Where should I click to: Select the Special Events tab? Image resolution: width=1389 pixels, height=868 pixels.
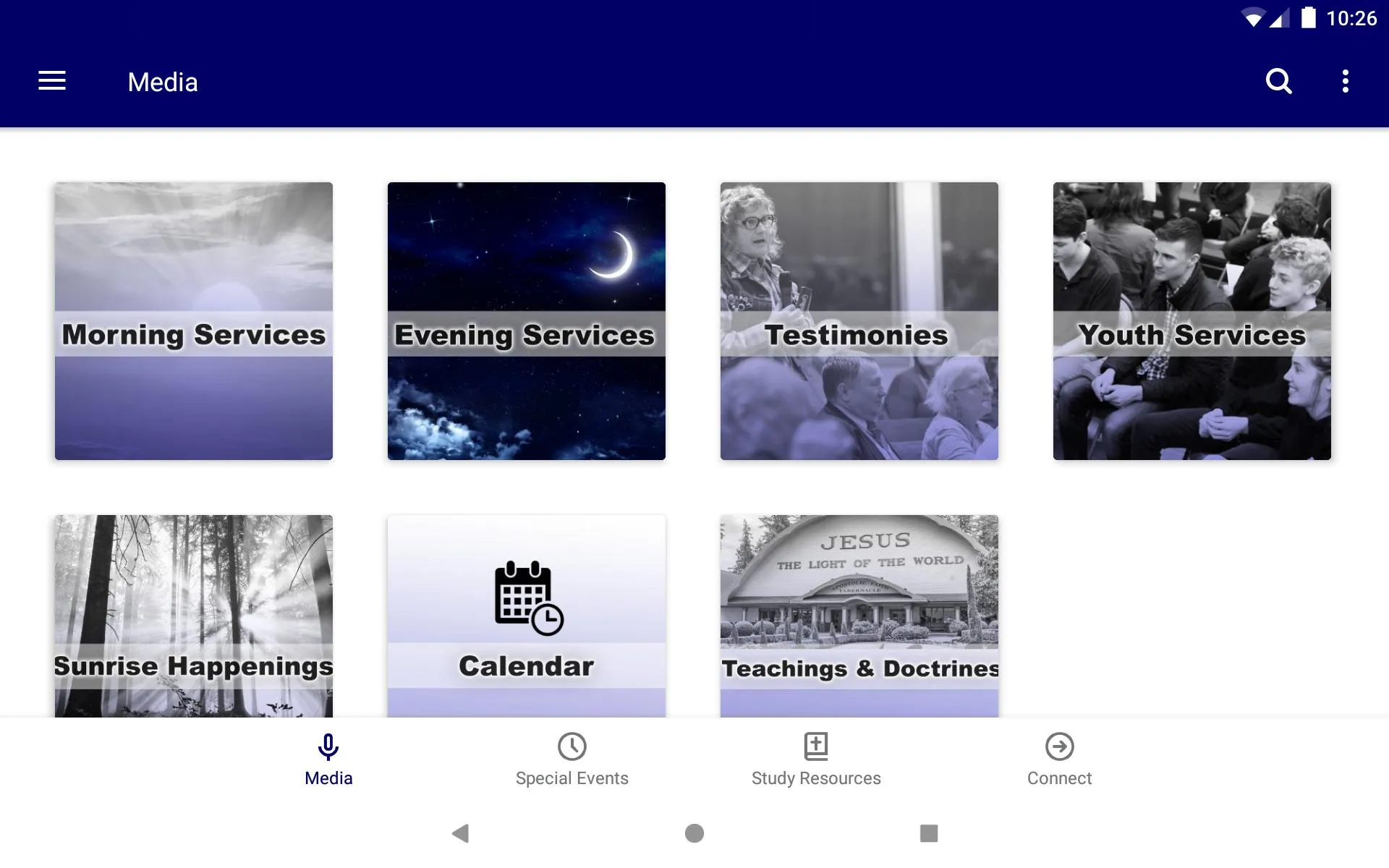(x=571, y=756)
